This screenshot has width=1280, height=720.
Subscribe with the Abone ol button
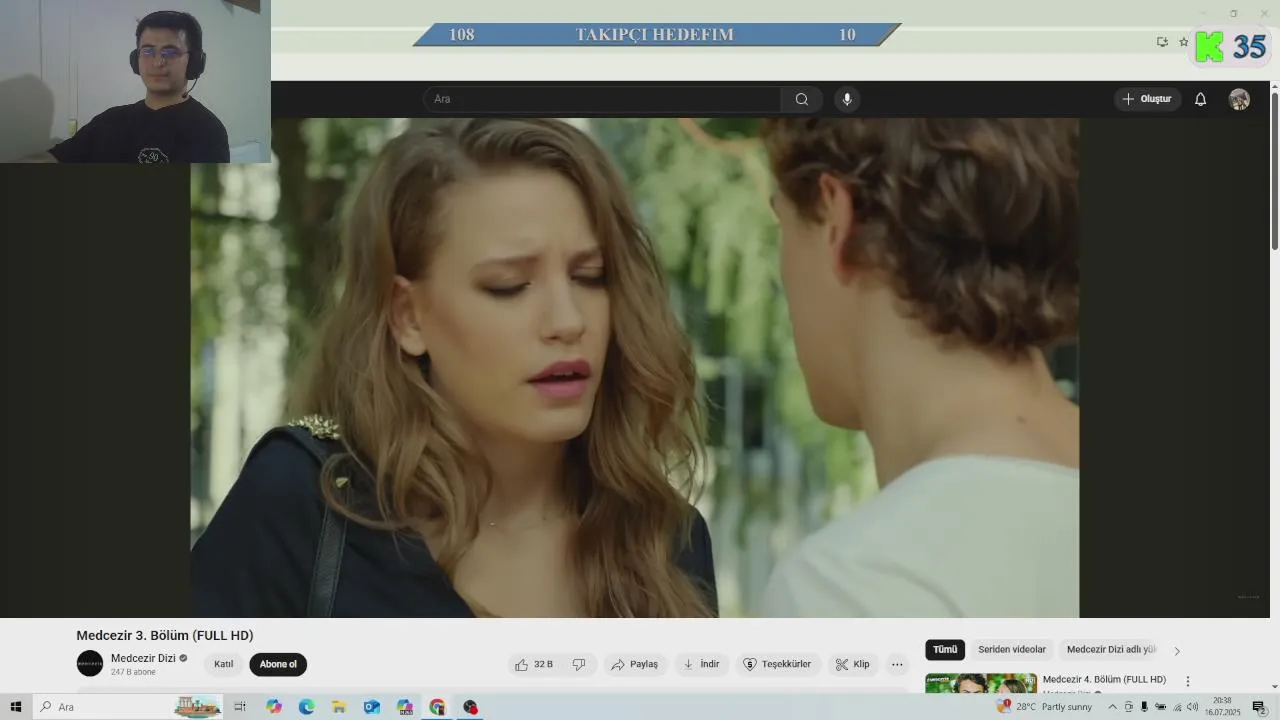pyautogui.click(x=278, y=664)
